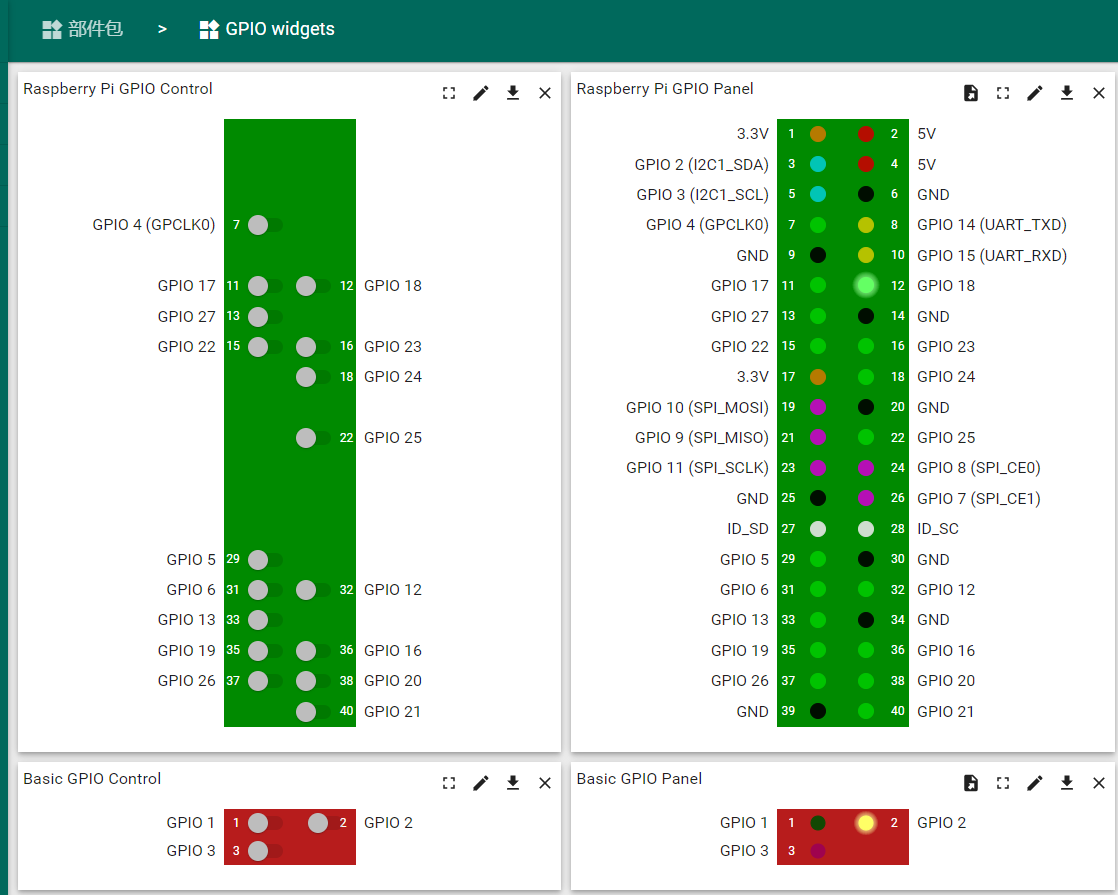The width and height of the screenshot is (1118, 895).
Task: Select the 'GPIO 11 (SPI_SCLK)' label
Action: [x=697, y=468]
